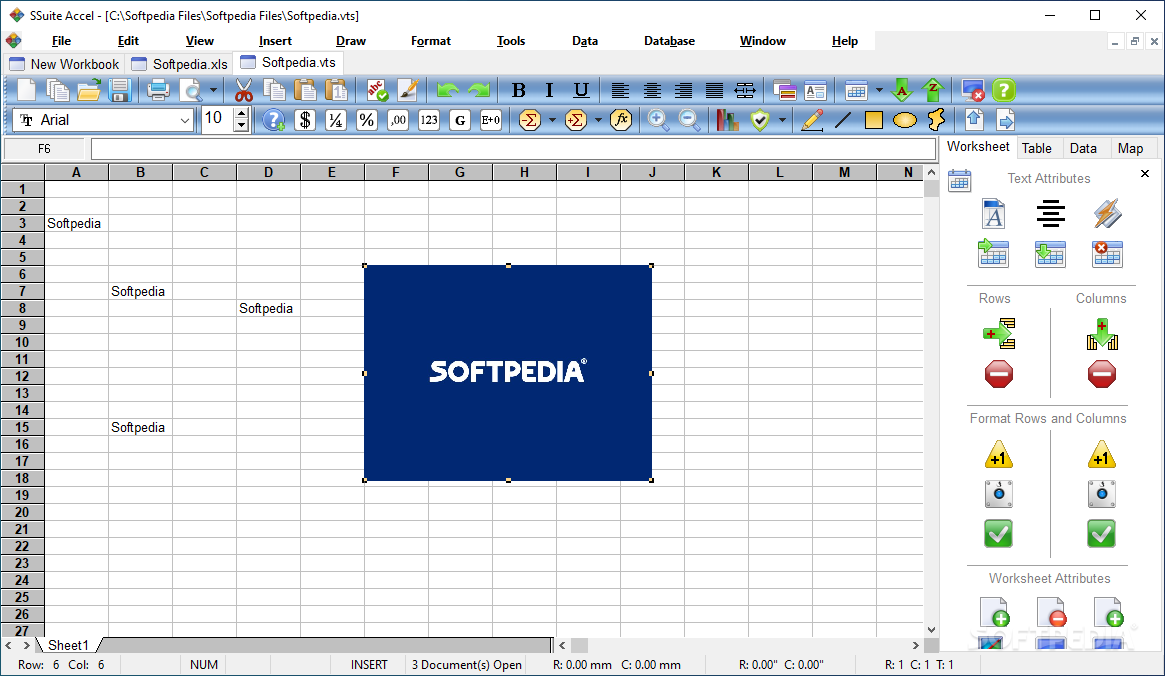Screen dimensions: 1165x676
Task: Expand the print preview dropdown arrow
Action: [213, 91]
